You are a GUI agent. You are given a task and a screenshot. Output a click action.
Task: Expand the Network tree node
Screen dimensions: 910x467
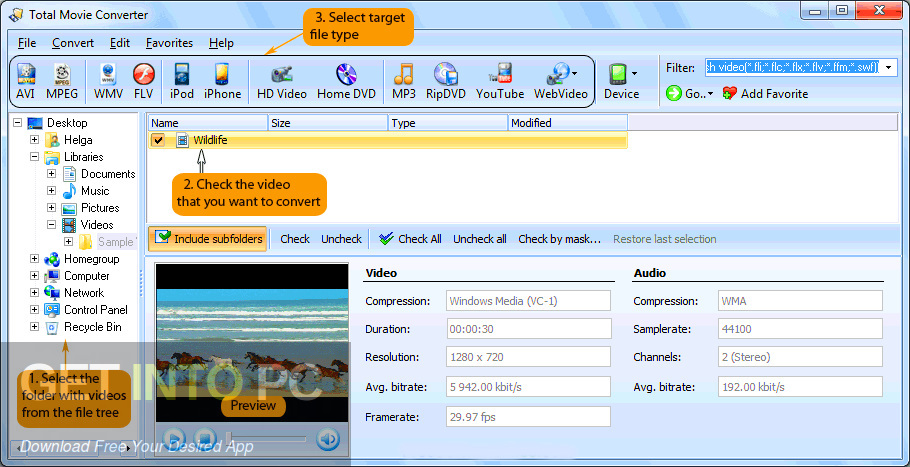(34, 292)
